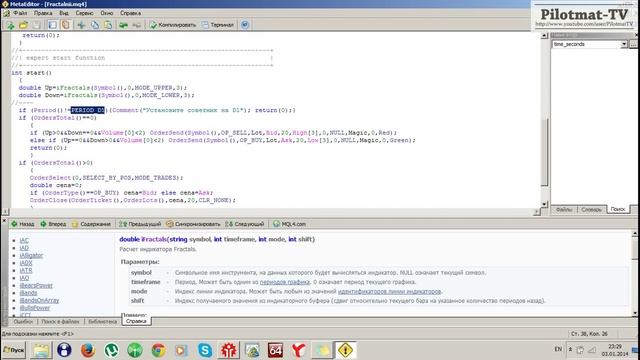Screen dimensions: 640x360
Task: Click the Copy toolbar icon
Action: point(95,25)
